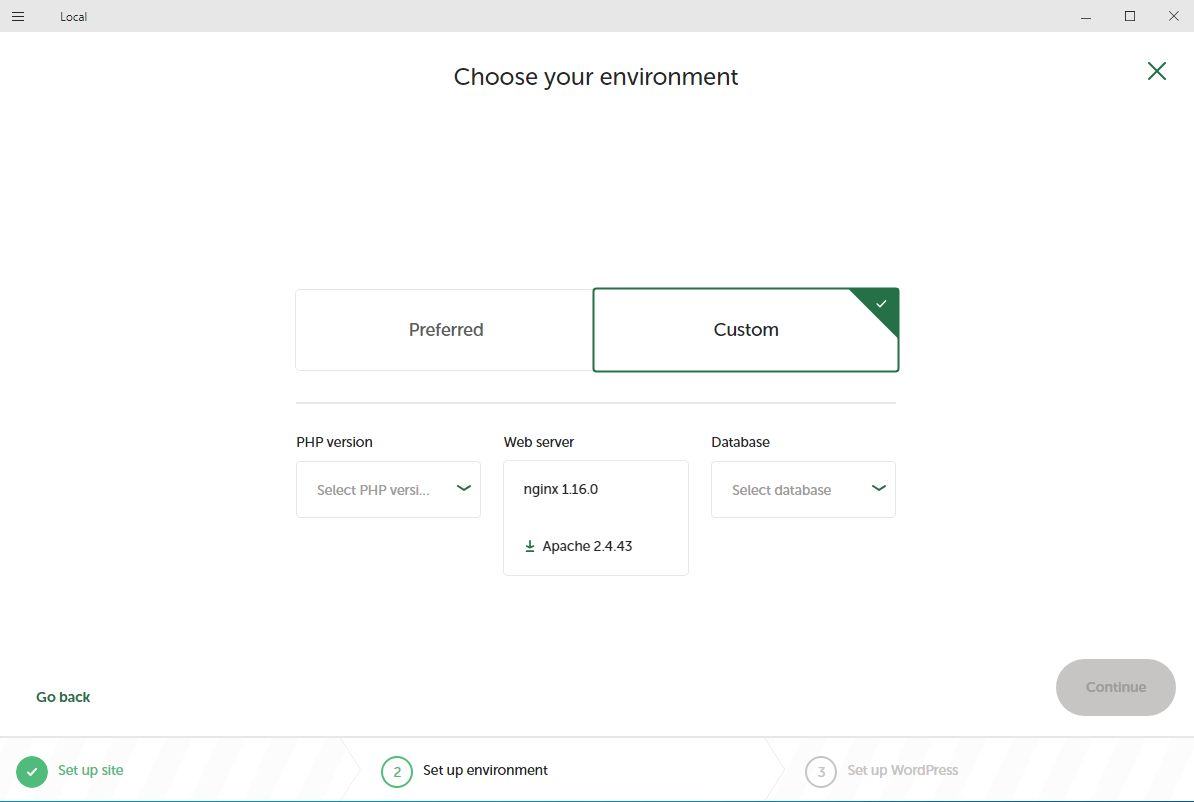1194x802 pixels.
Task: Click the Apache download arrow icon
Action: (530, 546)
